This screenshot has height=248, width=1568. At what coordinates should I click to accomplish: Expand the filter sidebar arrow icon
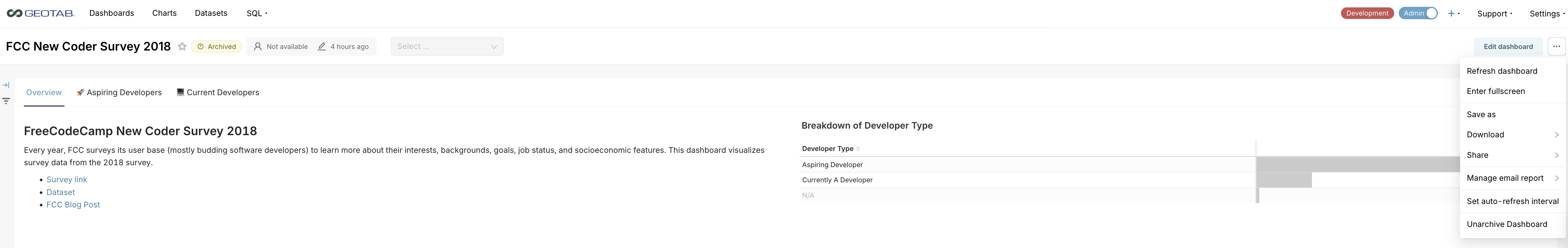(6, 85)
